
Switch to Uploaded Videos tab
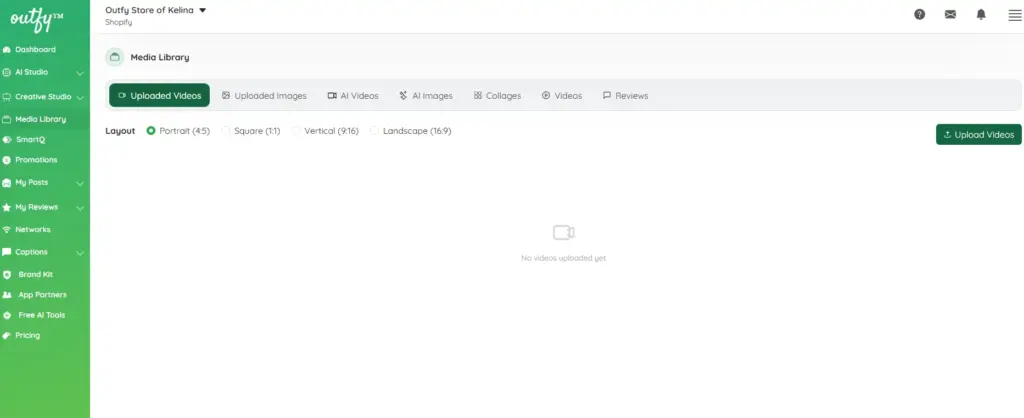[159, 95]
